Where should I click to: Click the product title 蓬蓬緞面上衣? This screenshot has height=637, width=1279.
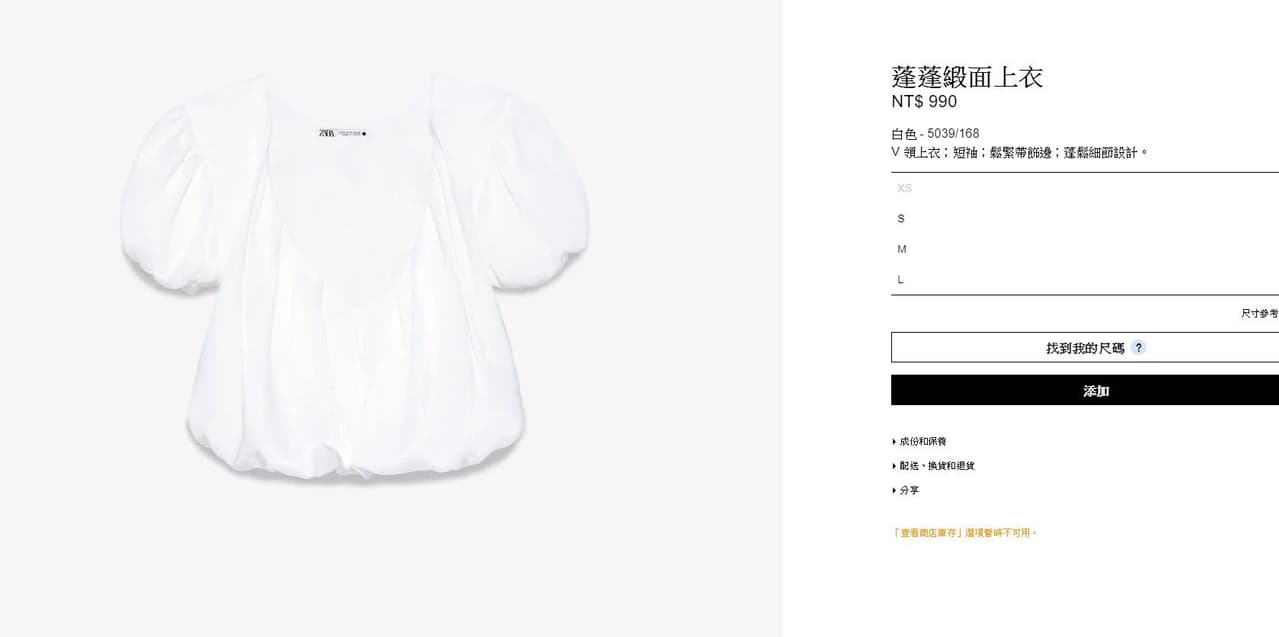coord(967,77)
